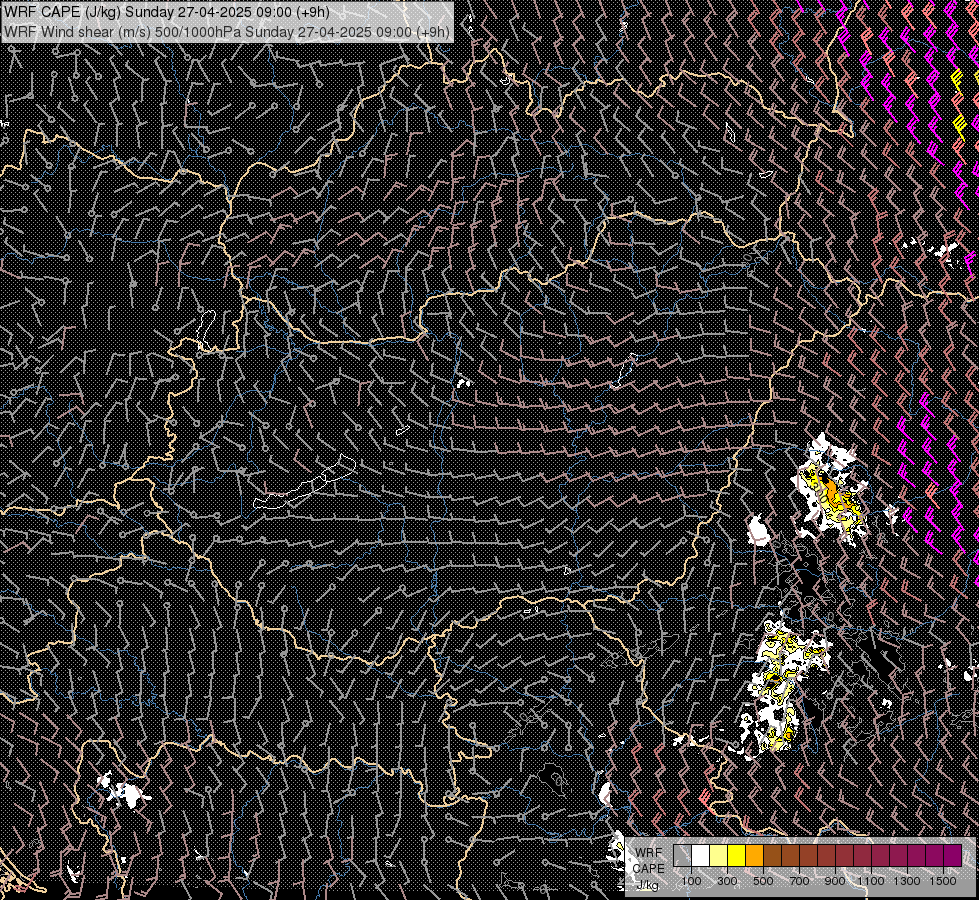Viewport: 979px width, 900px height.
Task: Click the 1100 legend value
Action: pos(870,881)
